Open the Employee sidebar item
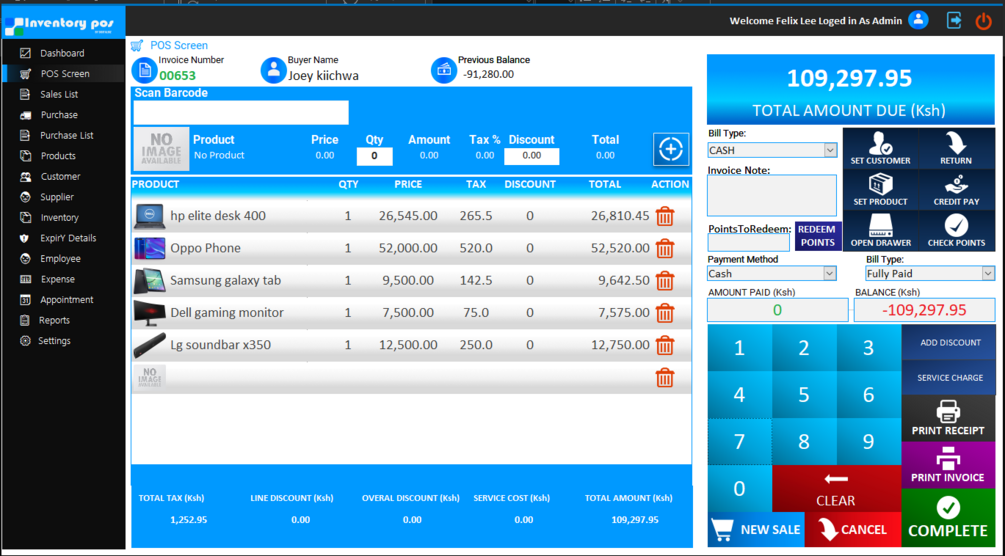 pyautogui.click(x=62, y=258)
